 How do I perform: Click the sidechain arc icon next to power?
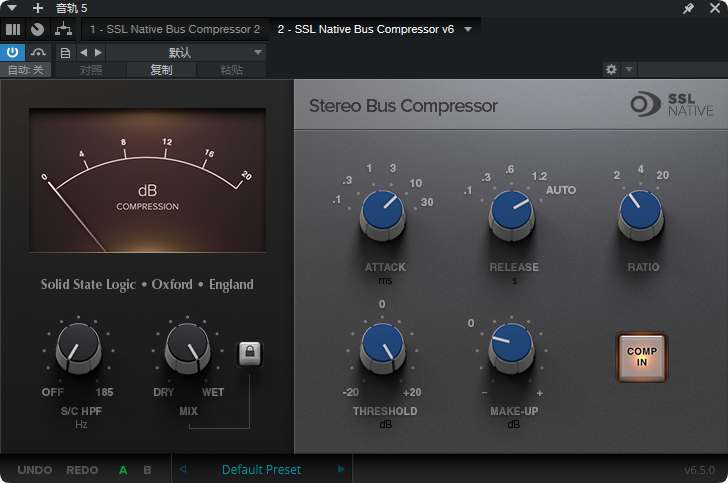pos(39,52)
